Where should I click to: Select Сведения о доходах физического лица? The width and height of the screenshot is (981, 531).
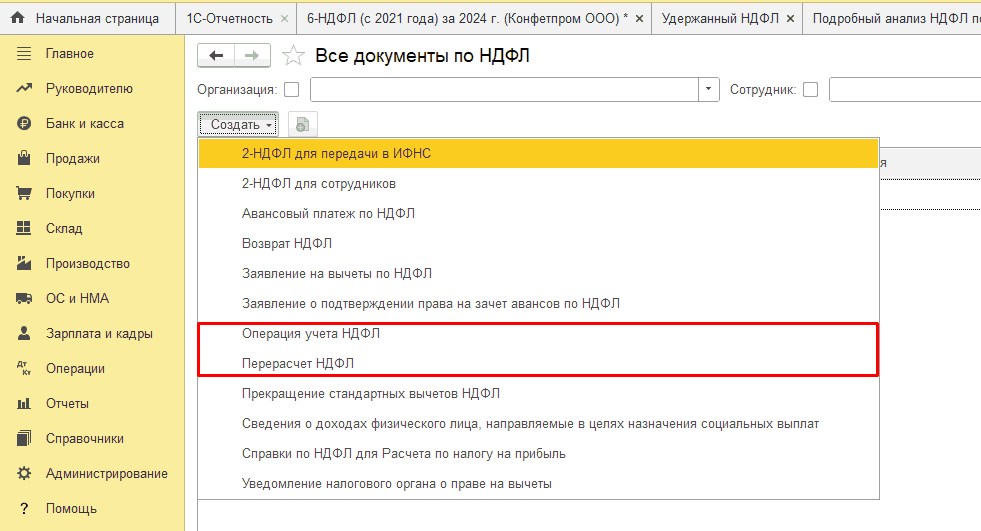[x=539, y=423]
